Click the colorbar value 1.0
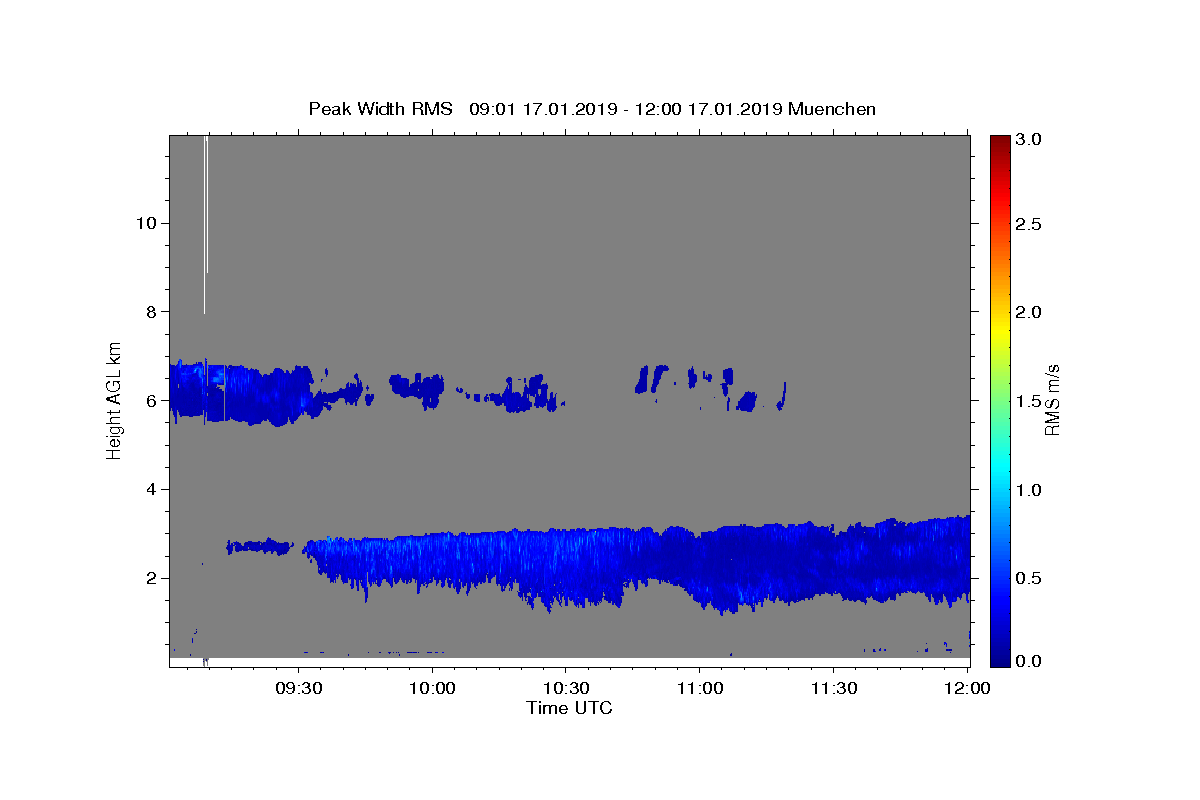Viewport: 1200px width, 800px height. tap(1030, 490)
